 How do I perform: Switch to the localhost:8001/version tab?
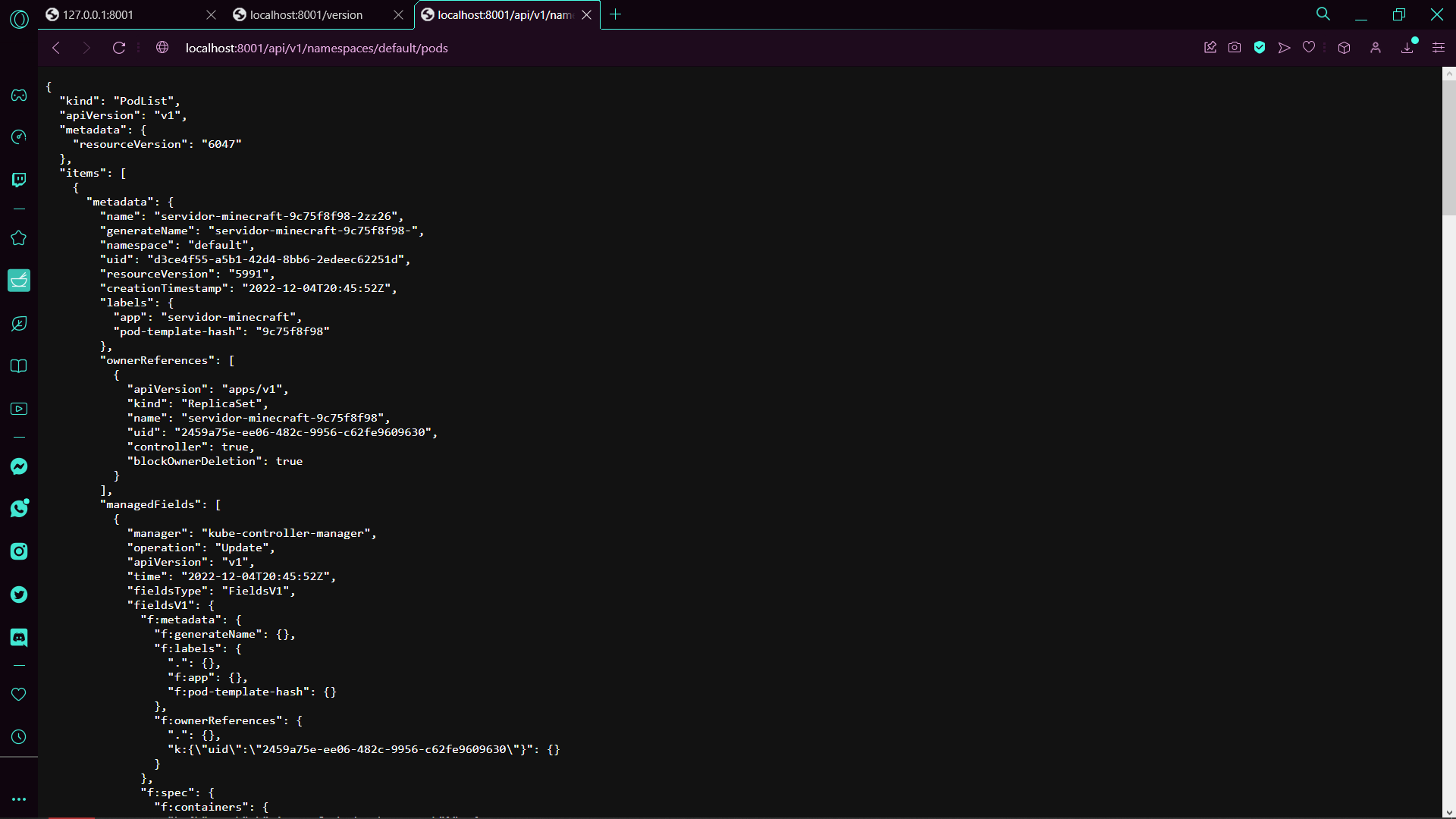(318, 14)
